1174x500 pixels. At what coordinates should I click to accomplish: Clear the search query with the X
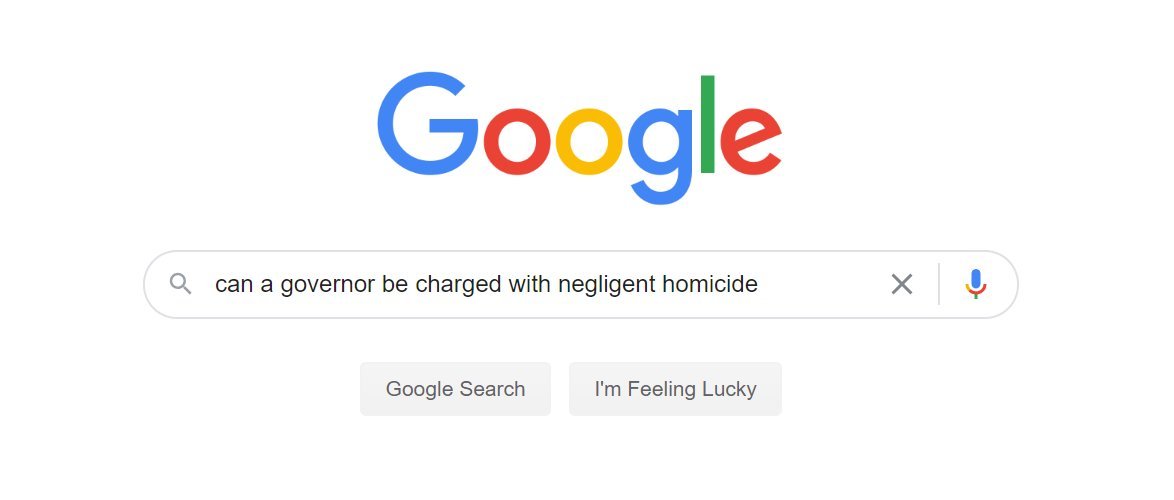click(x=901, y=284)
